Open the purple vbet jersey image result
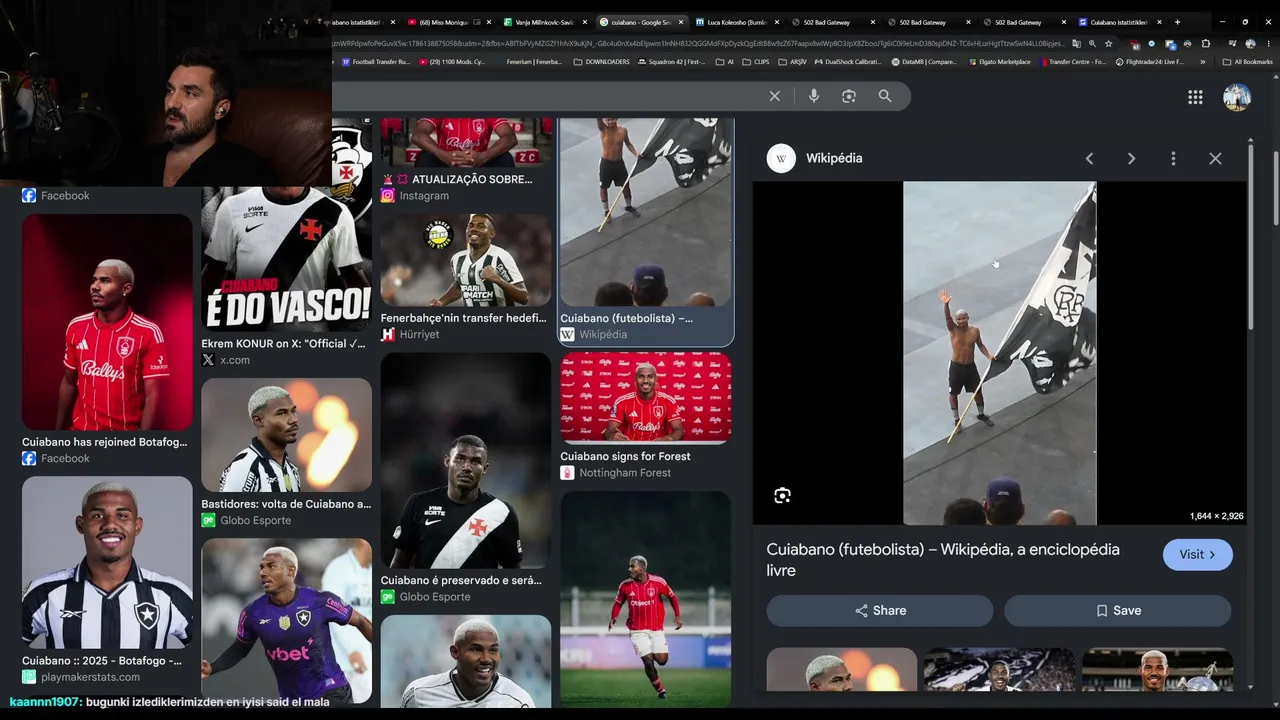 click(x=286, y=621)
